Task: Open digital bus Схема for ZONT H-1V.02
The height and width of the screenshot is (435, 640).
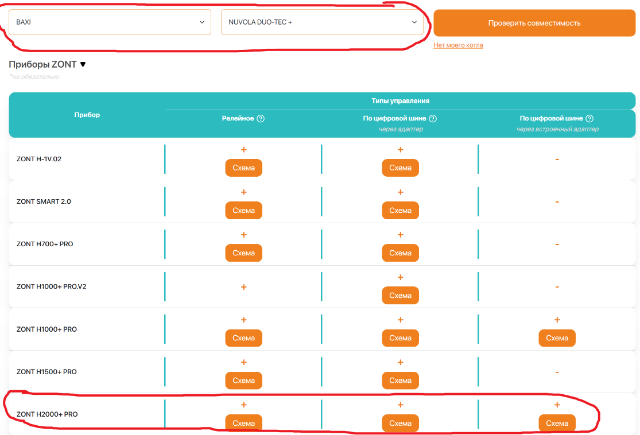Action: pos(400,168)
